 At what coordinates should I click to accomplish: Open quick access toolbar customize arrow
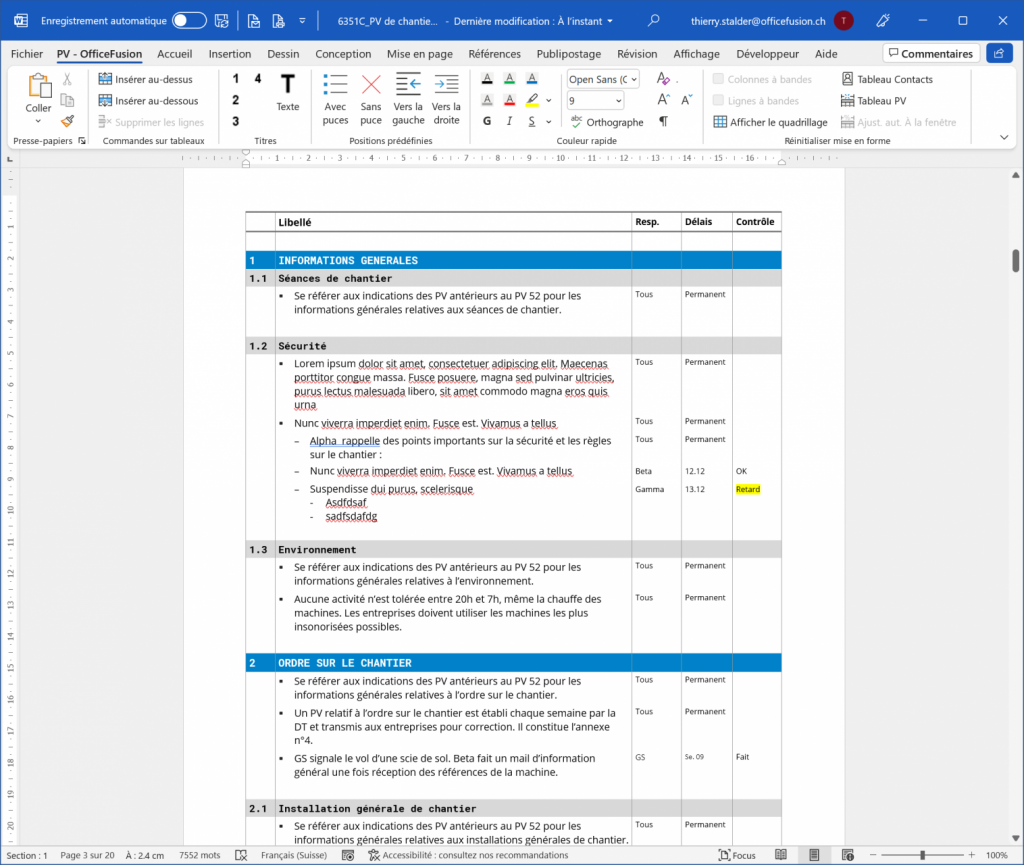(302, 21)
